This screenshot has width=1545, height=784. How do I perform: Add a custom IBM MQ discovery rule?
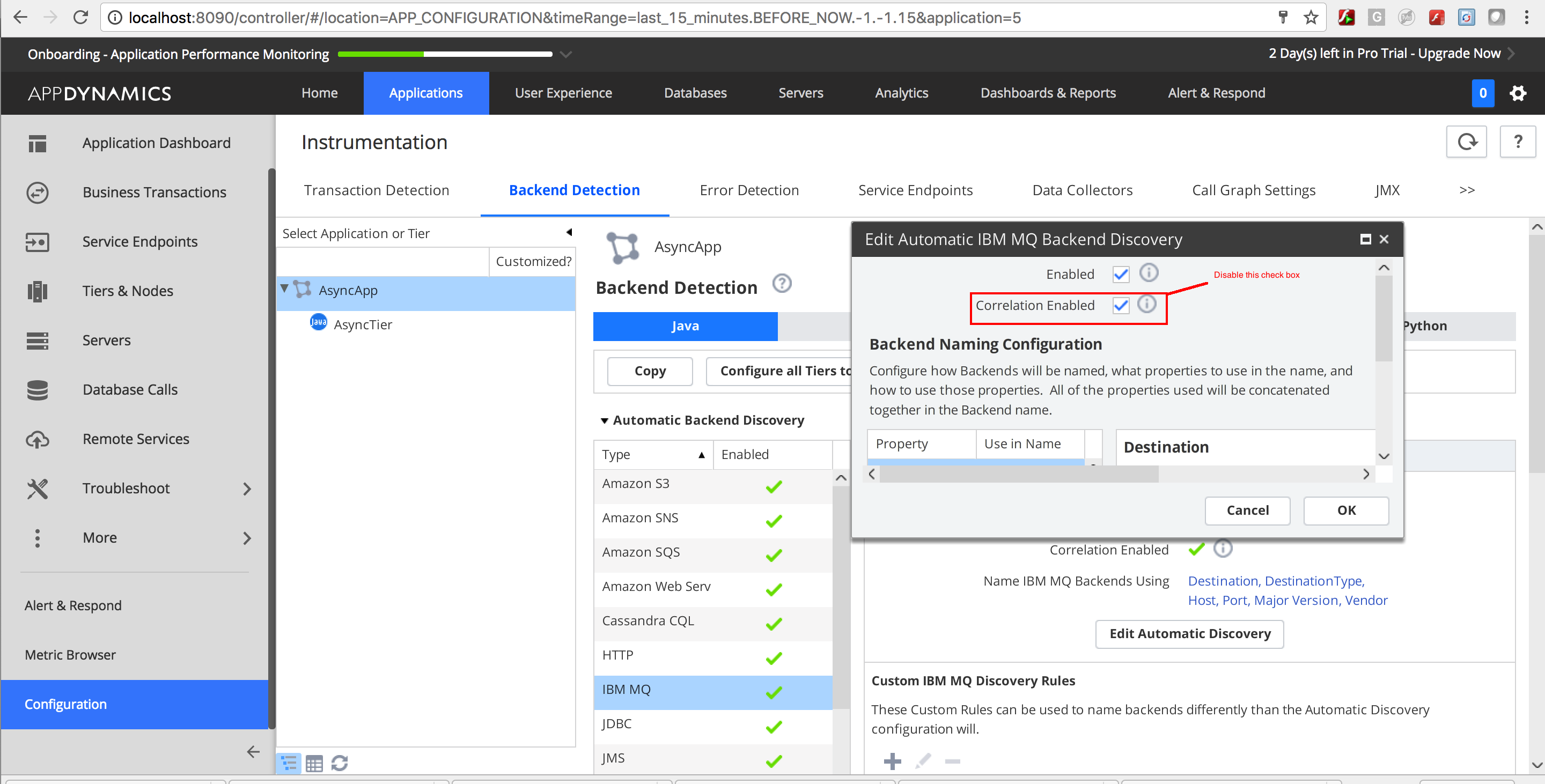pyautogui.click(x=892, y=761)
